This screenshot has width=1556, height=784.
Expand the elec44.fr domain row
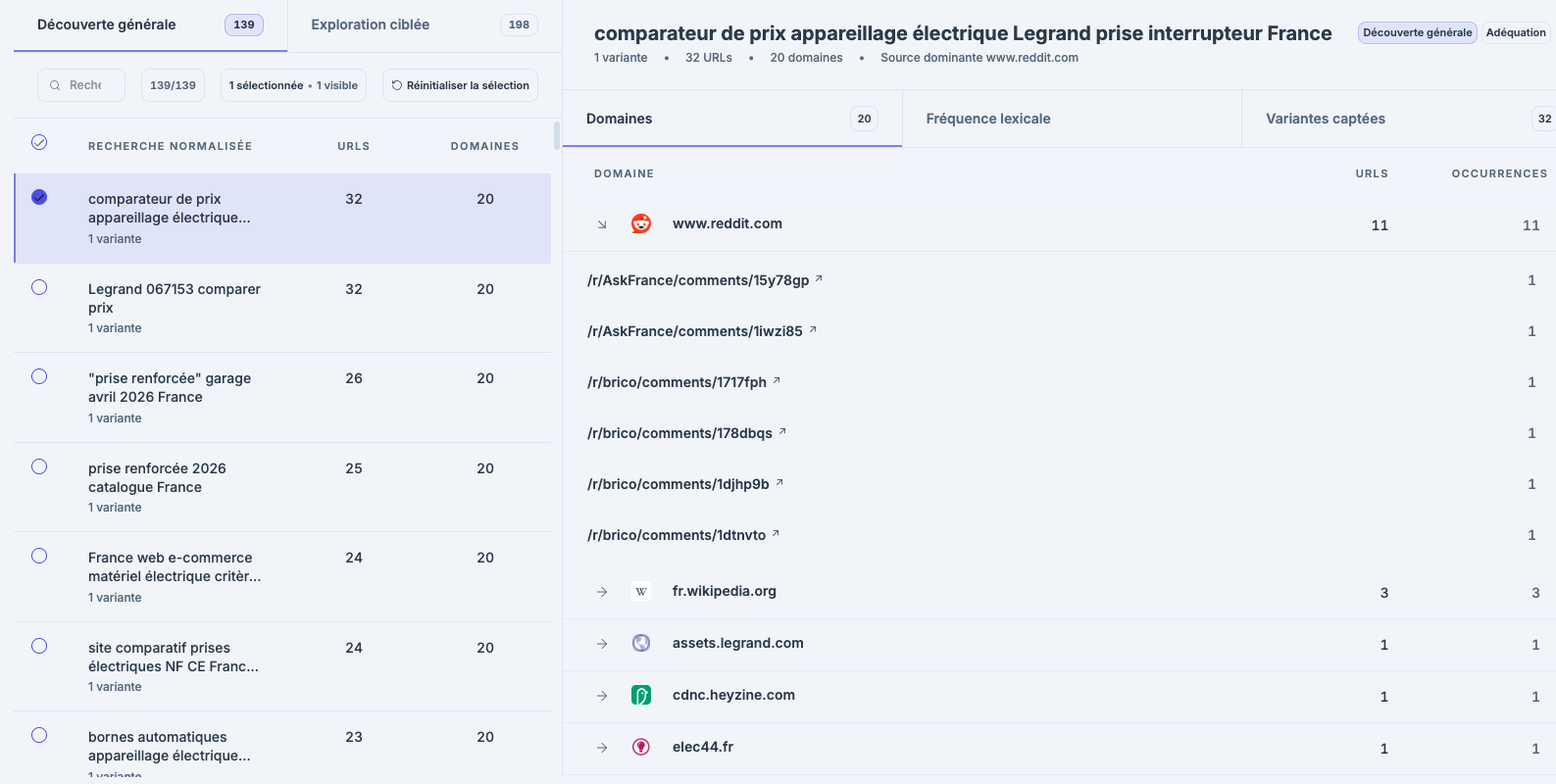602,748
